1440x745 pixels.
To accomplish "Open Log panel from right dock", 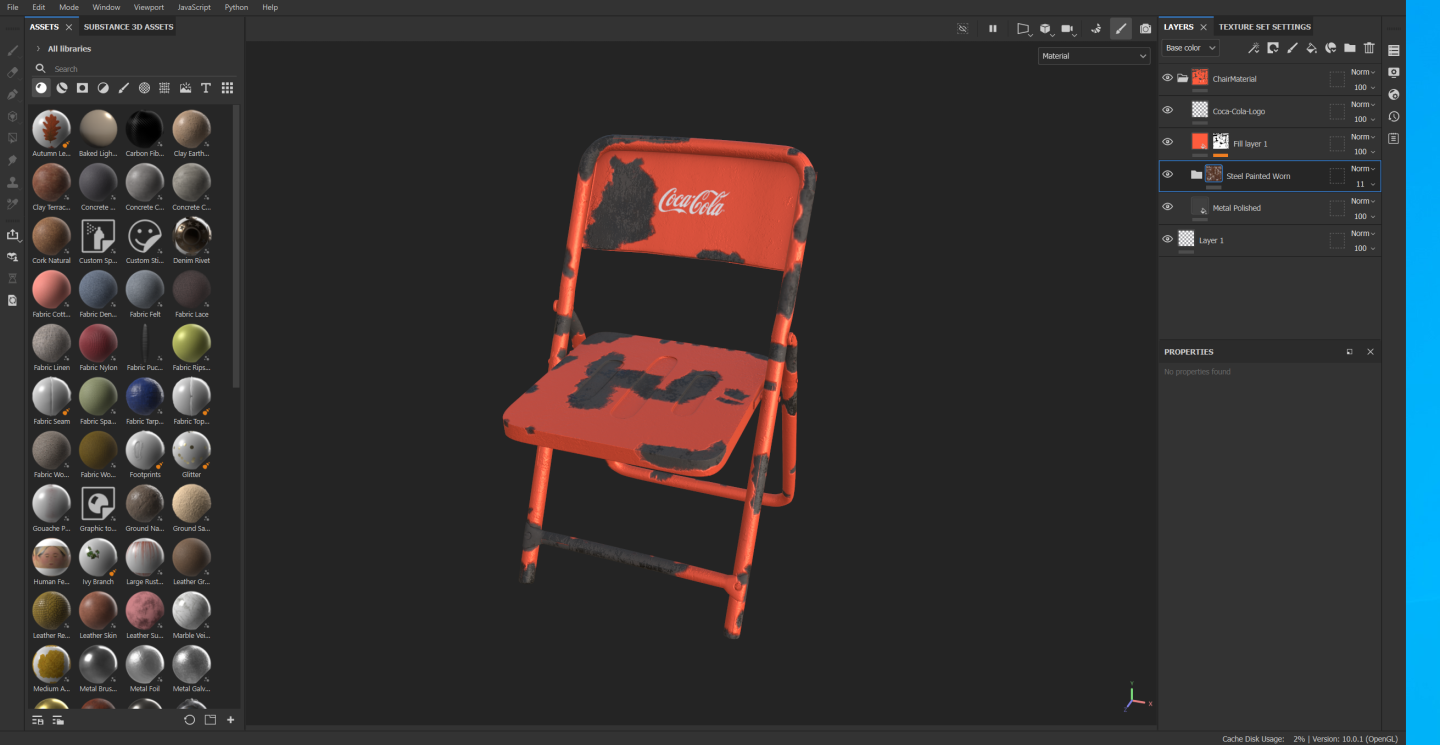I will [x=1394, y=138].
